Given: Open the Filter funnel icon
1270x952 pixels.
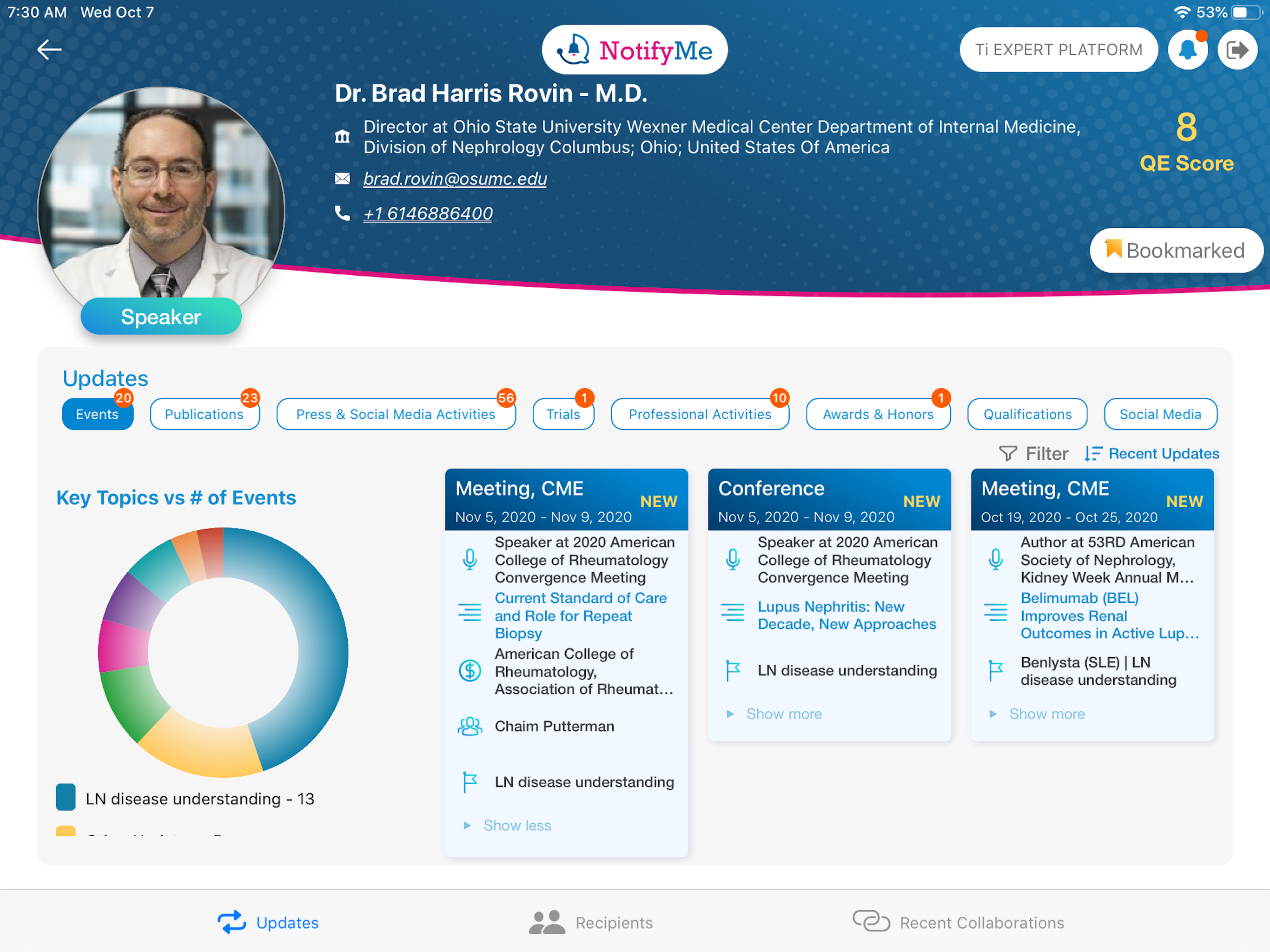Looking at the screenshot, I should (1008, 454).
